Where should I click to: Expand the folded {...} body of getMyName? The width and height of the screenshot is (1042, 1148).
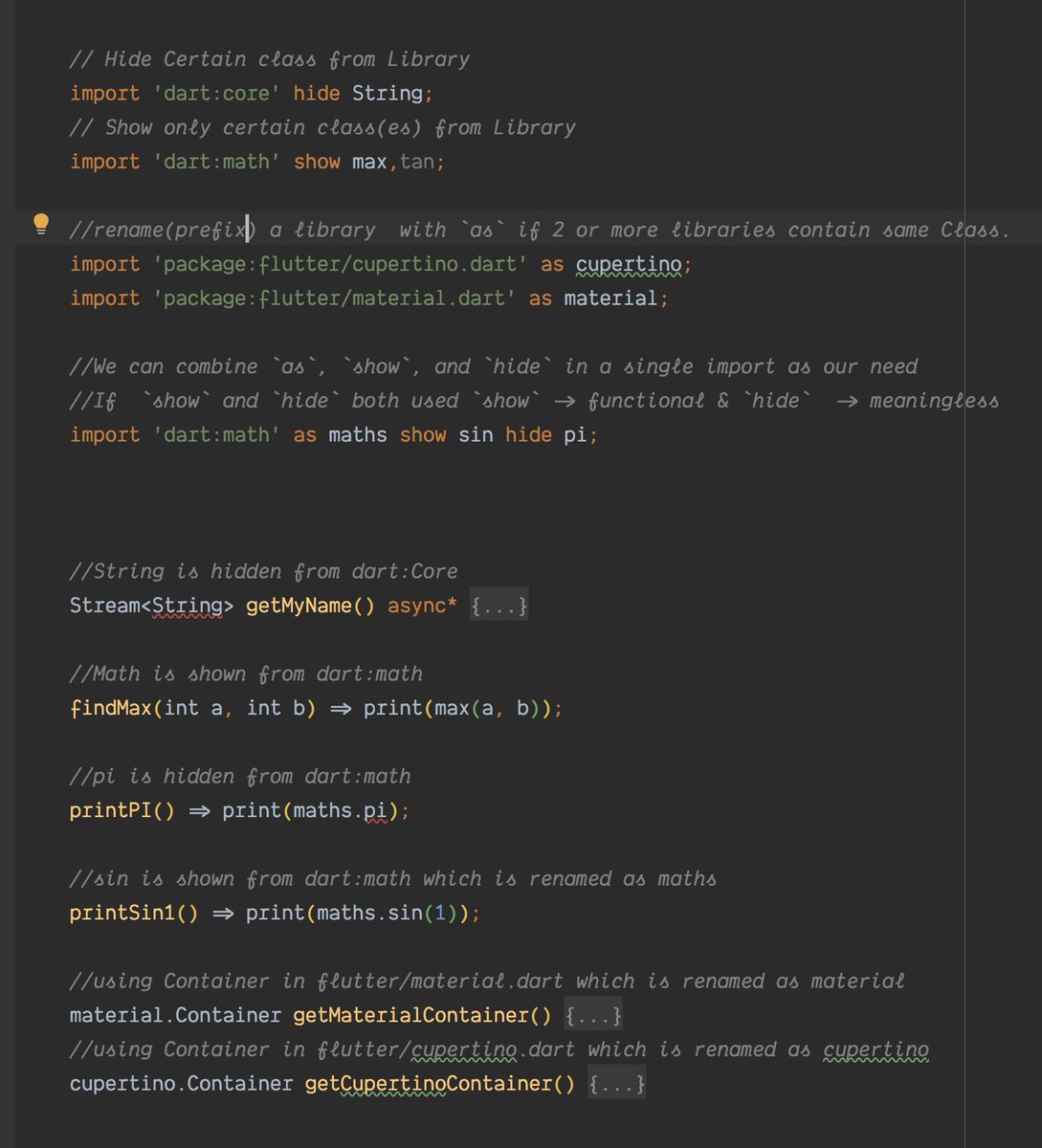499,605
